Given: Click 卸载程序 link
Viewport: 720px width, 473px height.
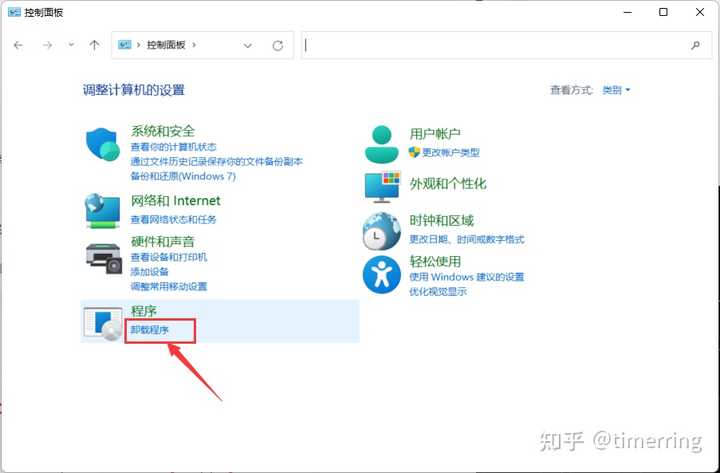Looking at the screenshot, I should (x=150, y=330).
